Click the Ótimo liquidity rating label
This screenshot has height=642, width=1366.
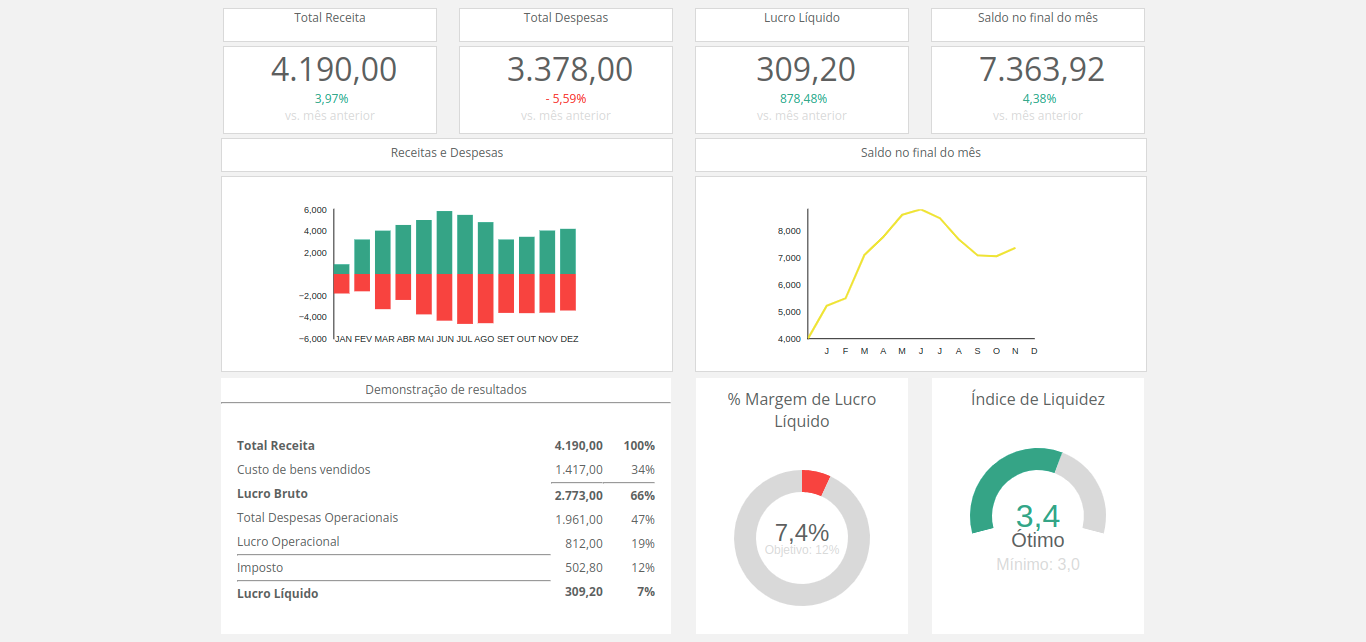pos(1038,539)
